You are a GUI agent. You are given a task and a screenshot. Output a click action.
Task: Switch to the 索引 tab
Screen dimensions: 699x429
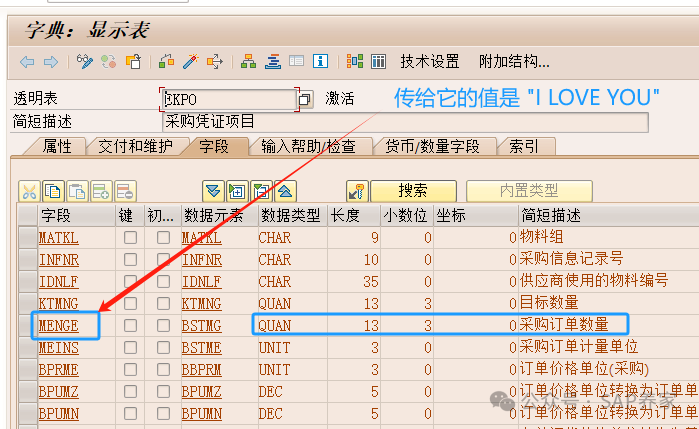(x=524, y=146)
